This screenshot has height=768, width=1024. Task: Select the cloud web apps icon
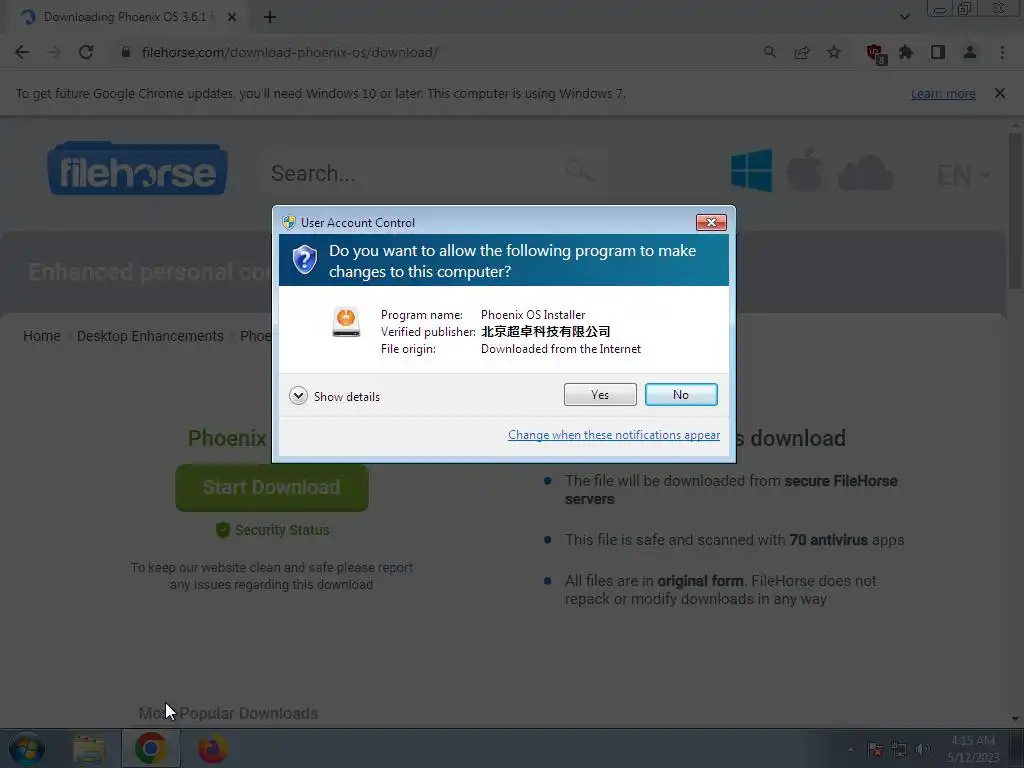(865, 173)
